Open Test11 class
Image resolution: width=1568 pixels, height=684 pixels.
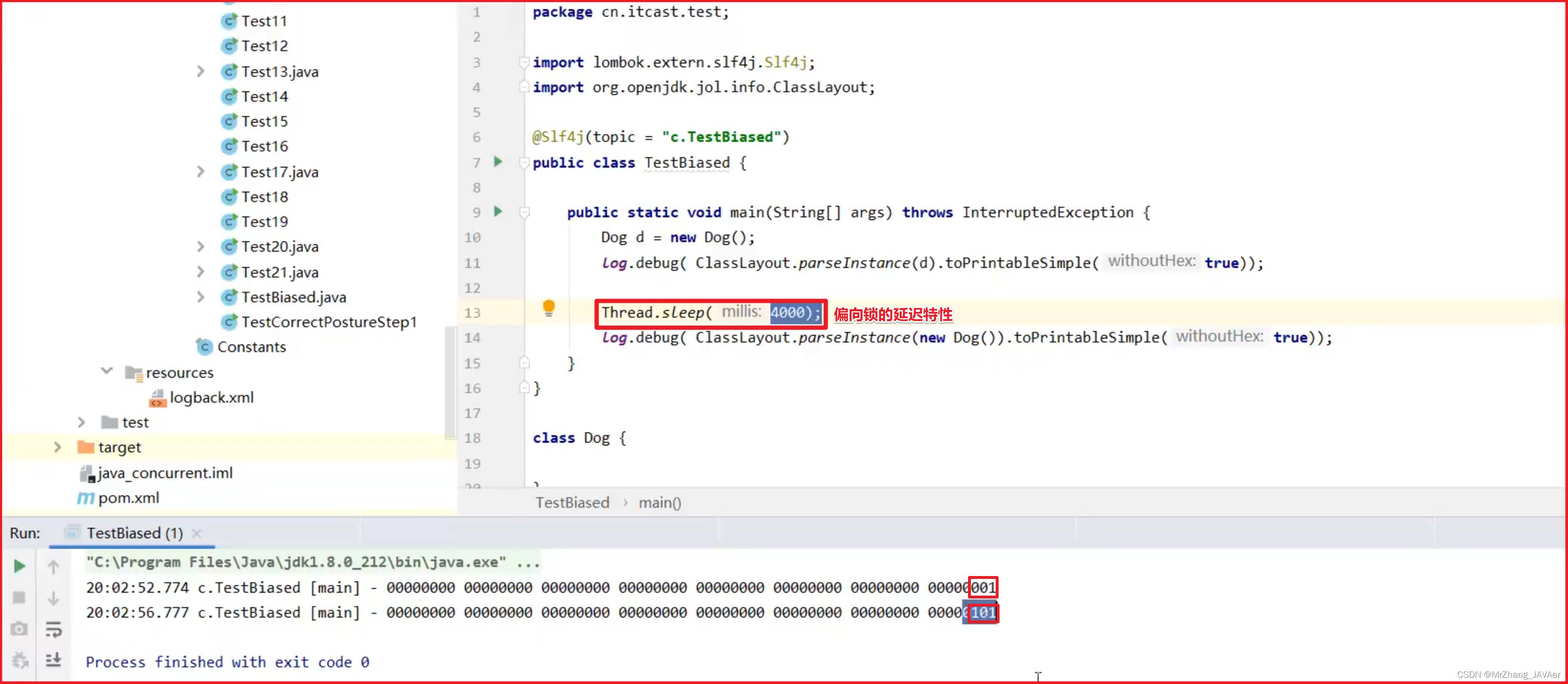(254, 21)
